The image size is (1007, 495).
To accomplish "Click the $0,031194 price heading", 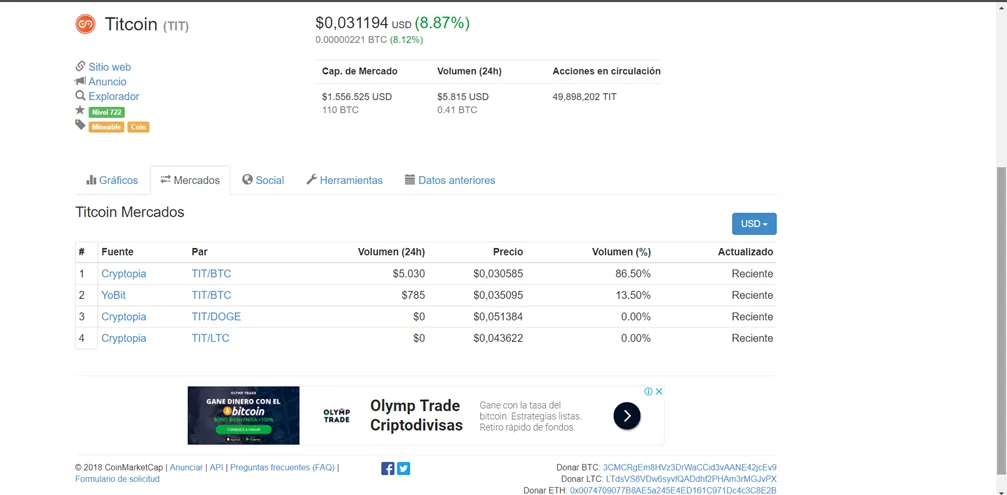I will pos(352,23).
